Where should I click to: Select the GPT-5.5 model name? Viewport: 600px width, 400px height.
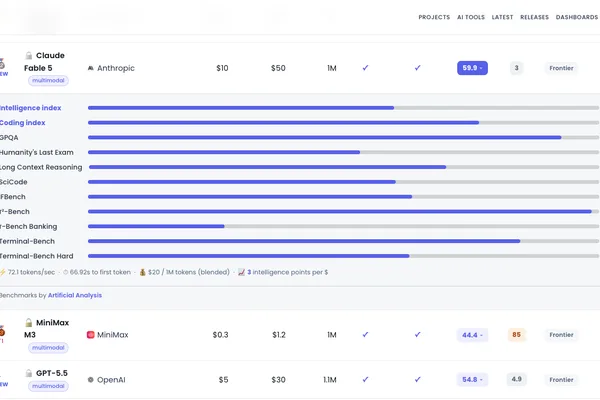pos(52,373)
